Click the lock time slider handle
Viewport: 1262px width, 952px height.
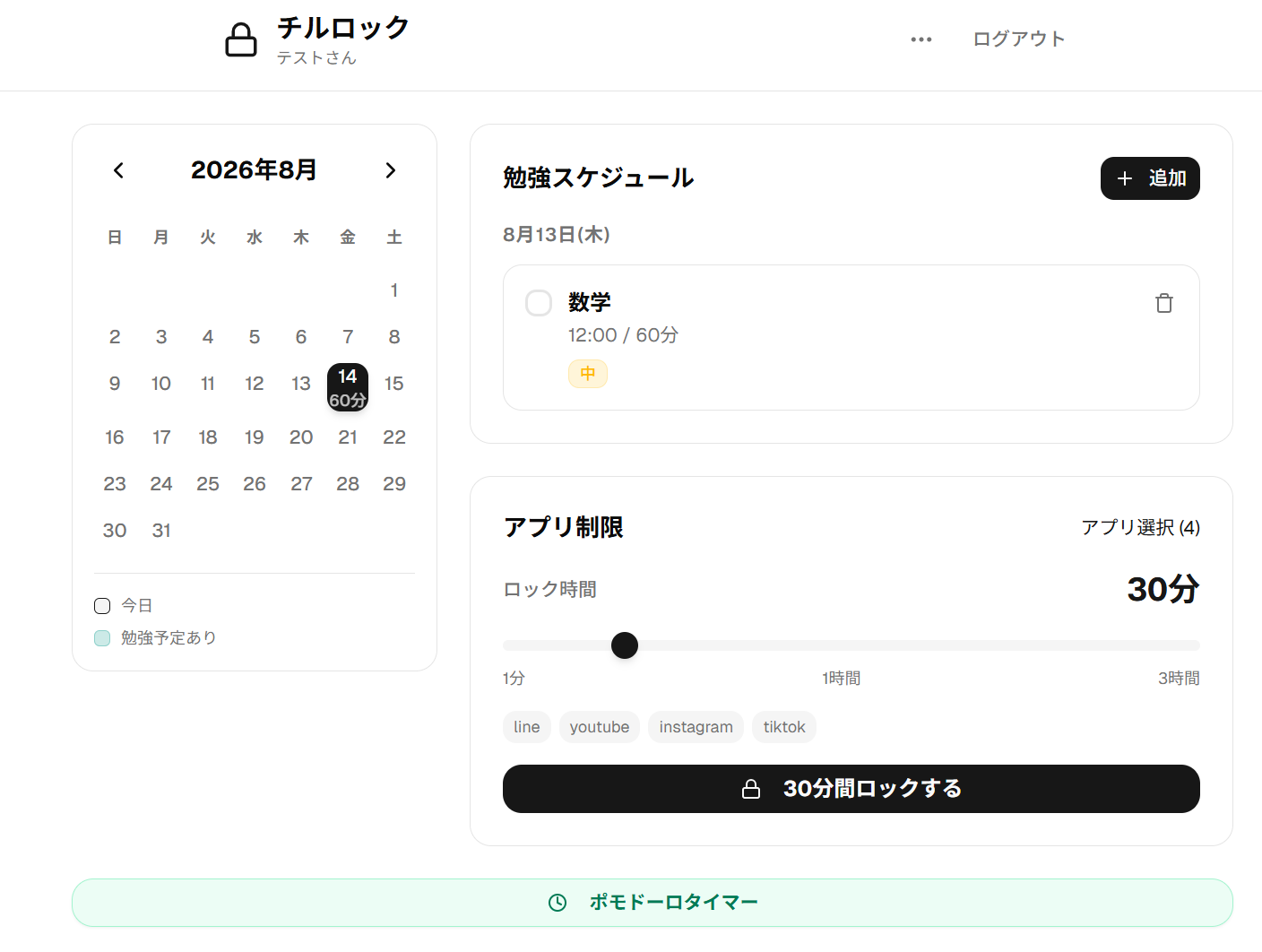(x=625, y=645)
